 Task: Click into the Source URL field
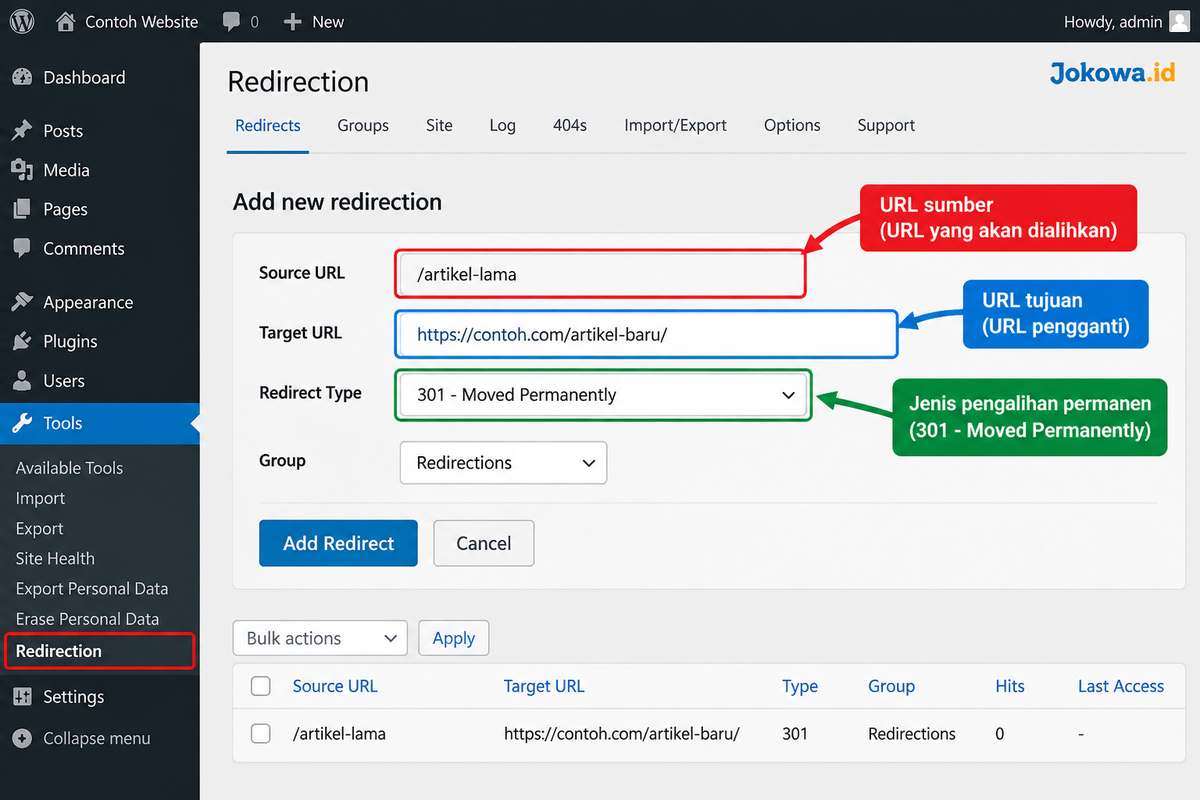point(600,274)
